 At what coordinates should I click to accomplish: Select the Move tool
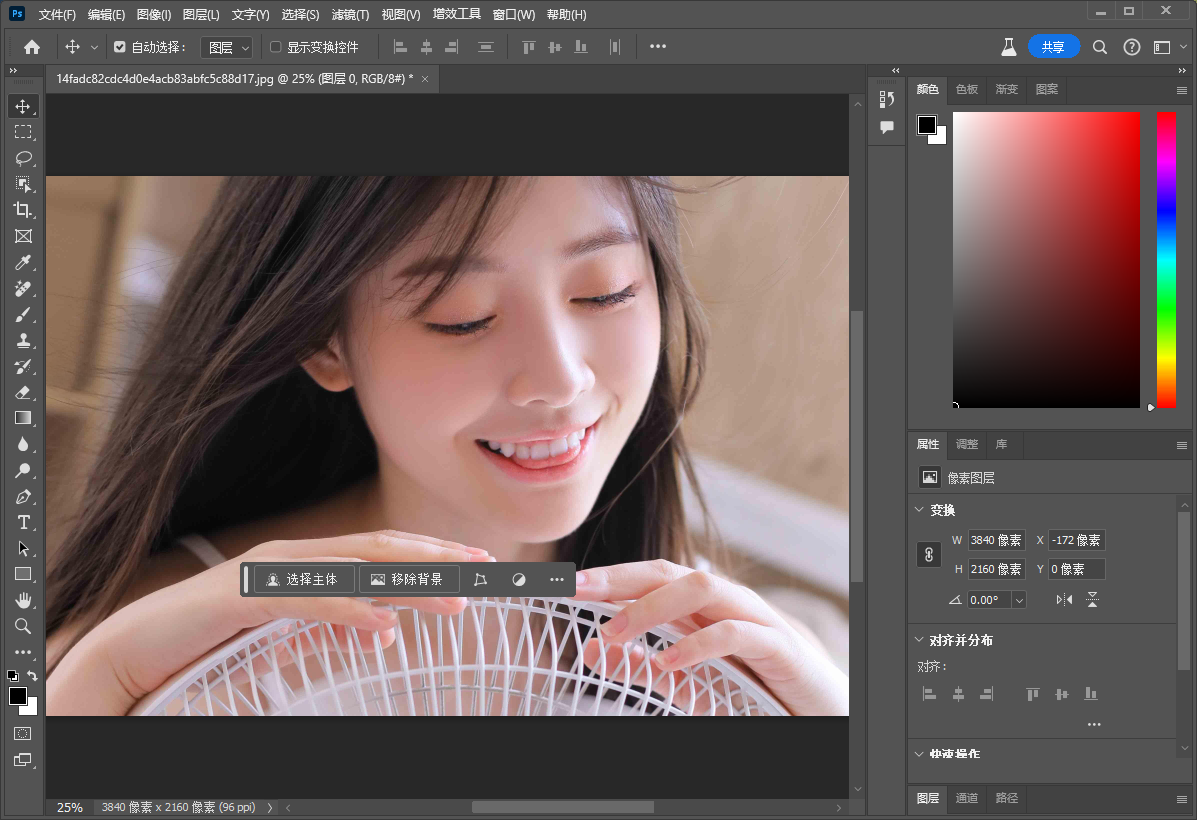click(x=24, y=106)
